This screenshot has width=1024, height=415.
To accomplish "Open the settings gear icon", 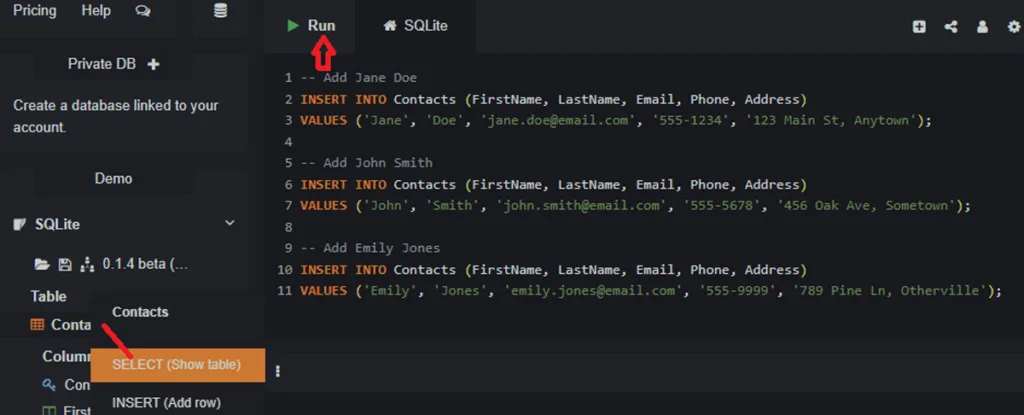I will [x=1013, y=27].
